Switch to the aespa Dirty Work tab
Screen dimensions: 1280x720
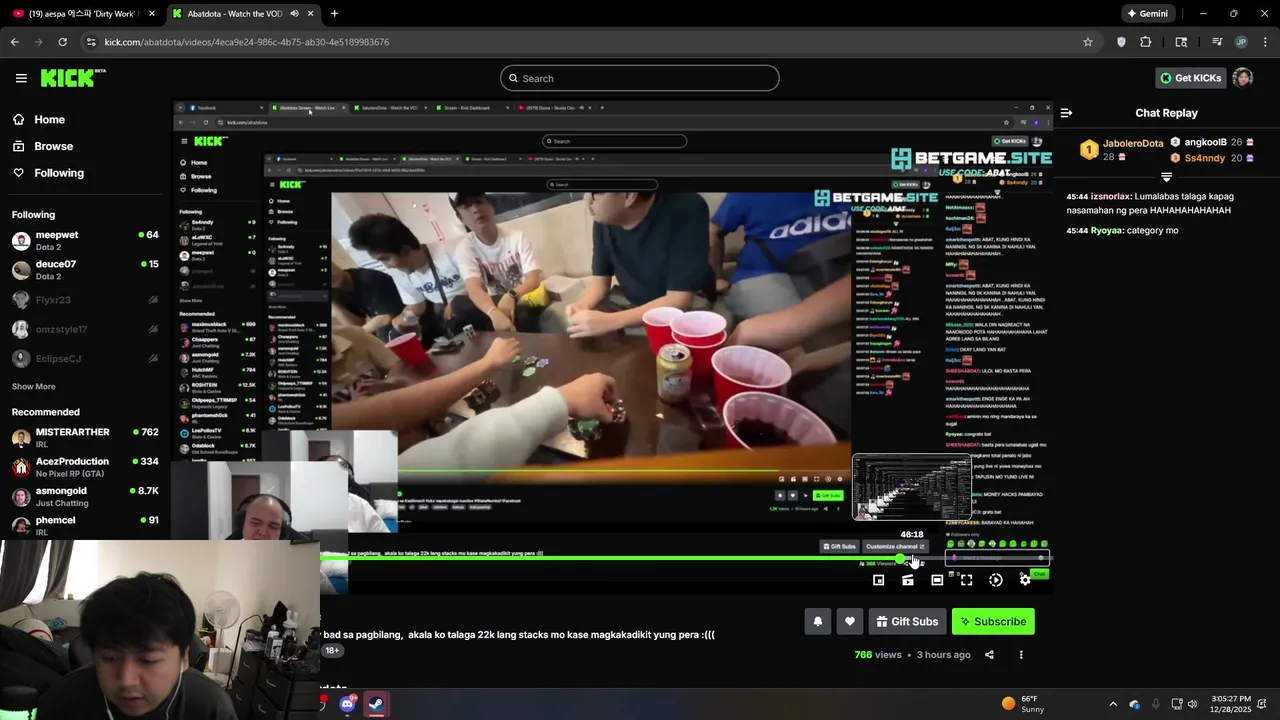pos(85,14)
